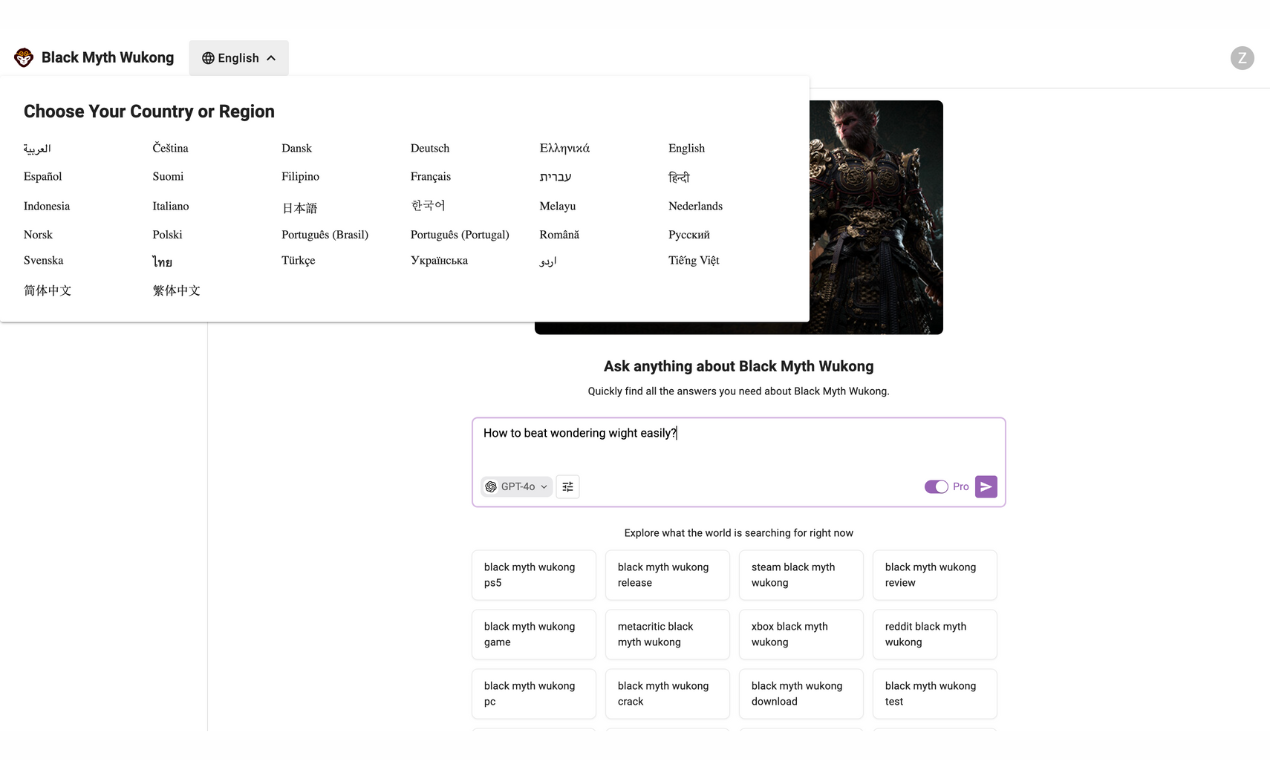
Task: Search black myth wukong download suggestion
Action: tap(801, 694)
